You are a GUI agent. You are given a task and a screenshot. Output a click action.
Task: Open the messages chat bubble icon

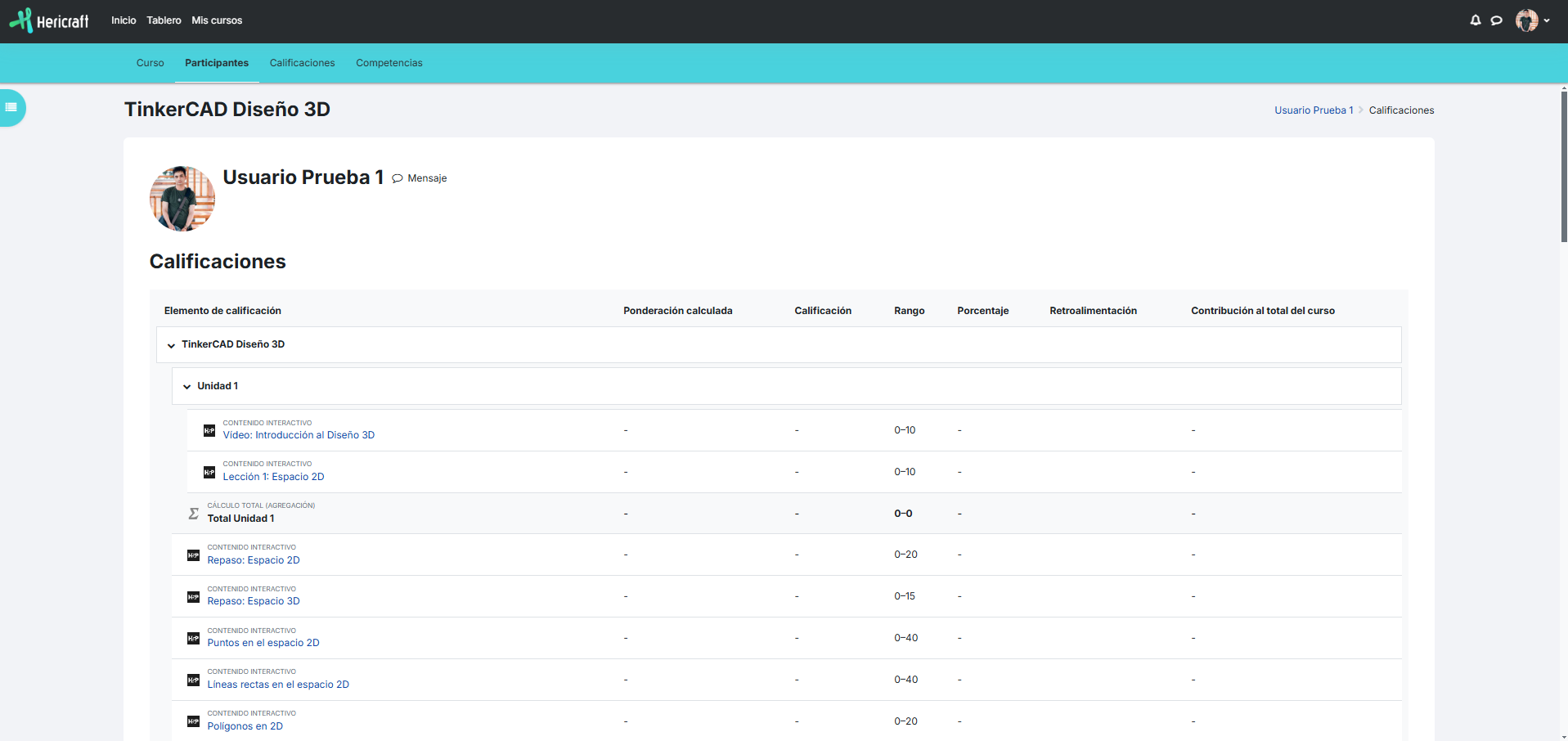(x=1496, y=20)
